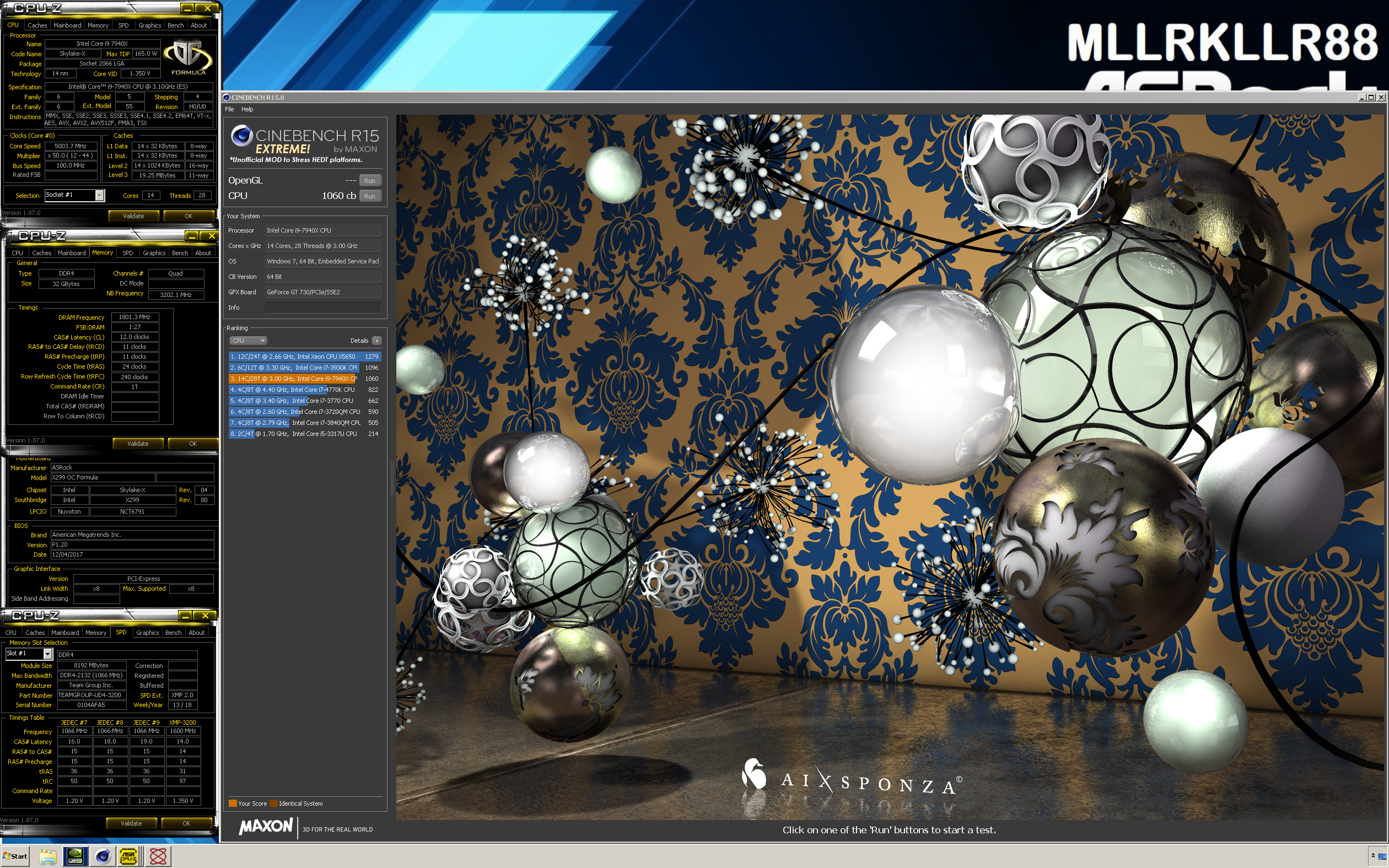The image size is (1389, 868).
Task: Switch to Caches tab in top CPU-Z window
Action: (37, 25)
